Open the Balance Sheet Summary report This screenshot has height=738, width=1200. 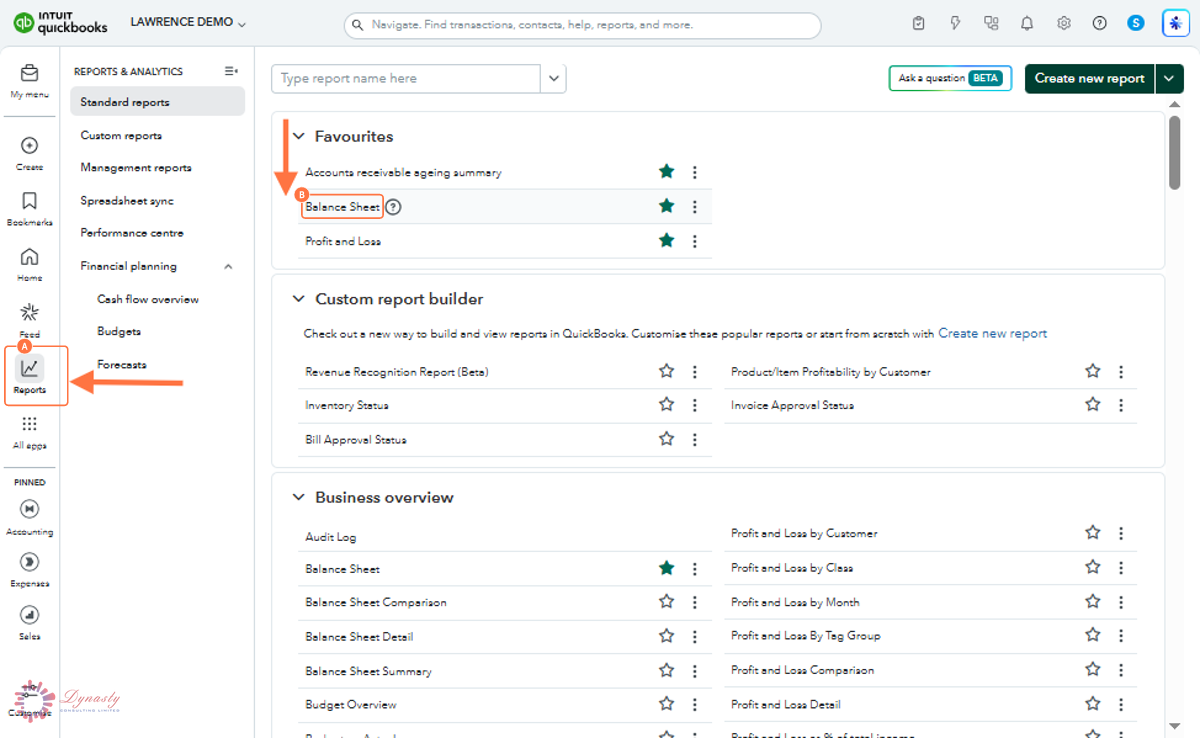coord(368,671)
